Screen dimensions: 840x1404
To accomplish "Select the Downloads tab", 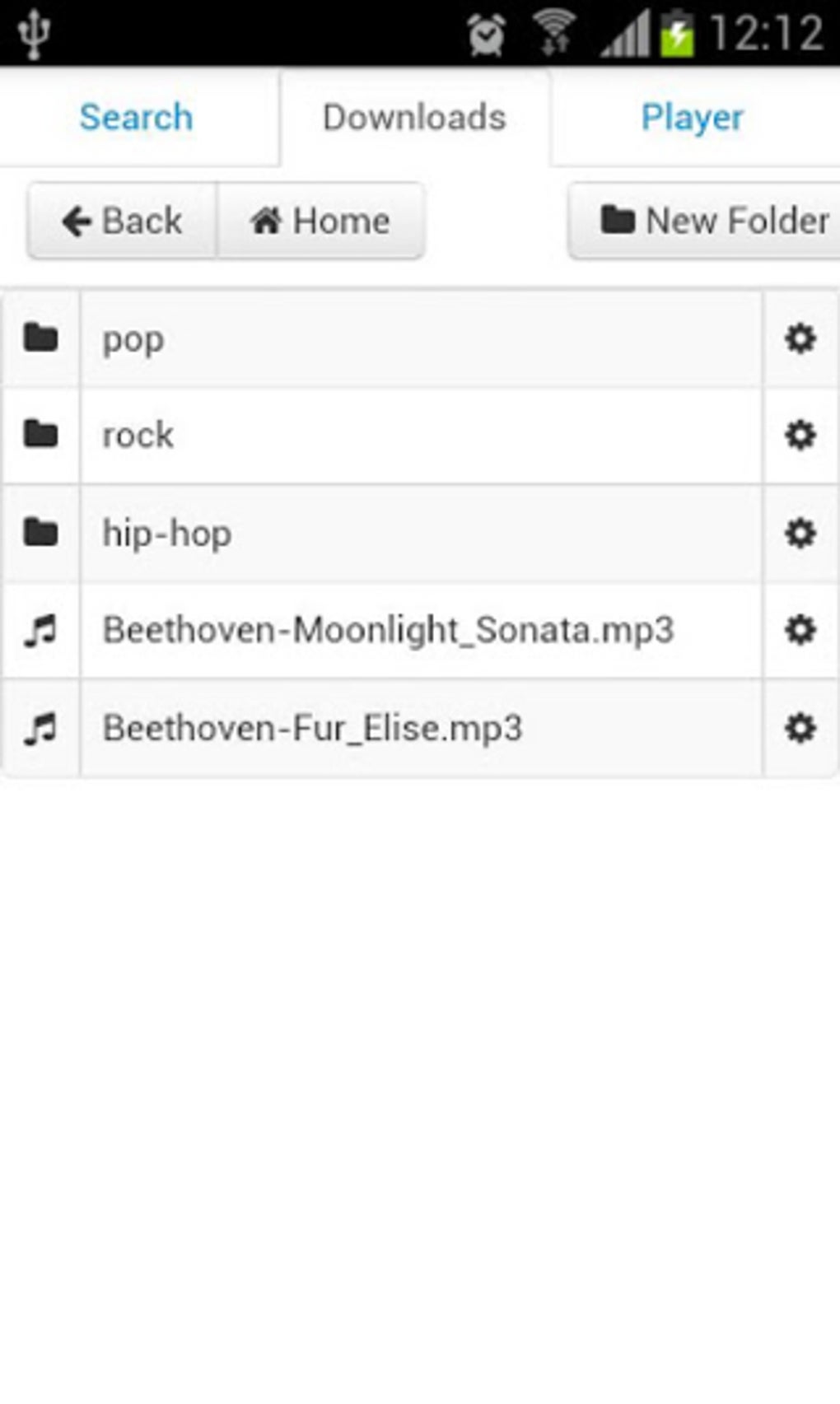I will [414, 117].
